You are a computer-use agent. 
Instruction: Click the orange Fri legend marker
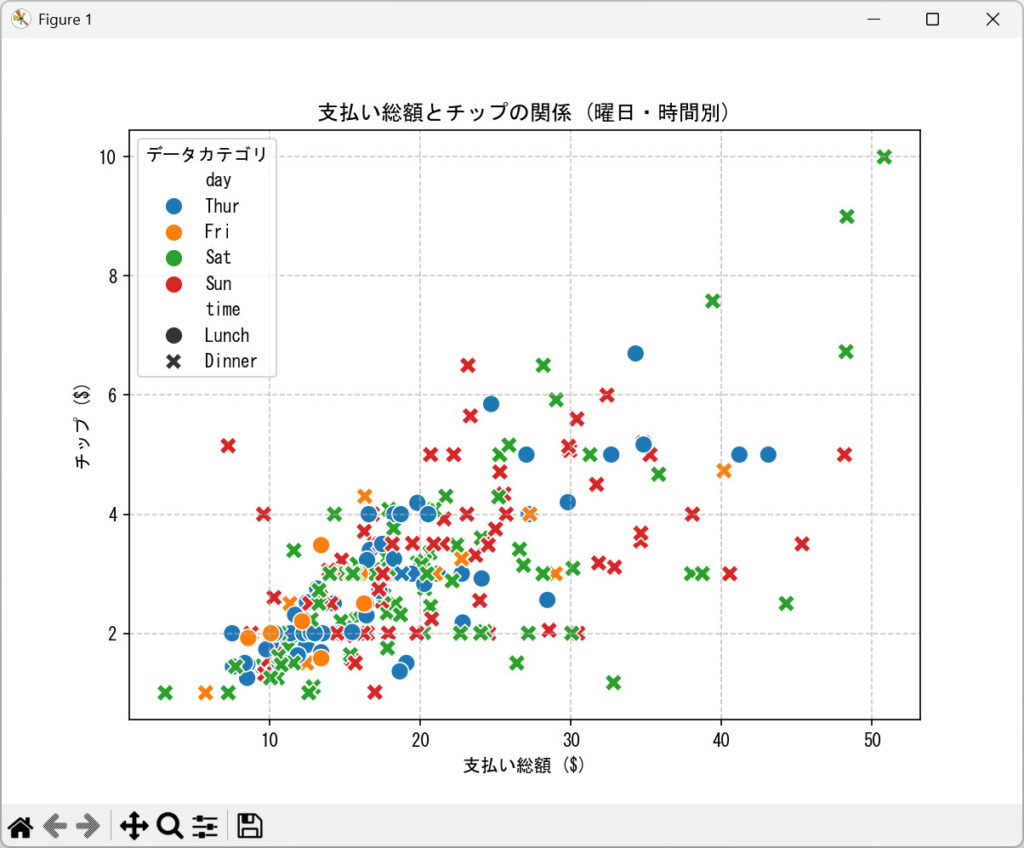click(x=173, y=232)
